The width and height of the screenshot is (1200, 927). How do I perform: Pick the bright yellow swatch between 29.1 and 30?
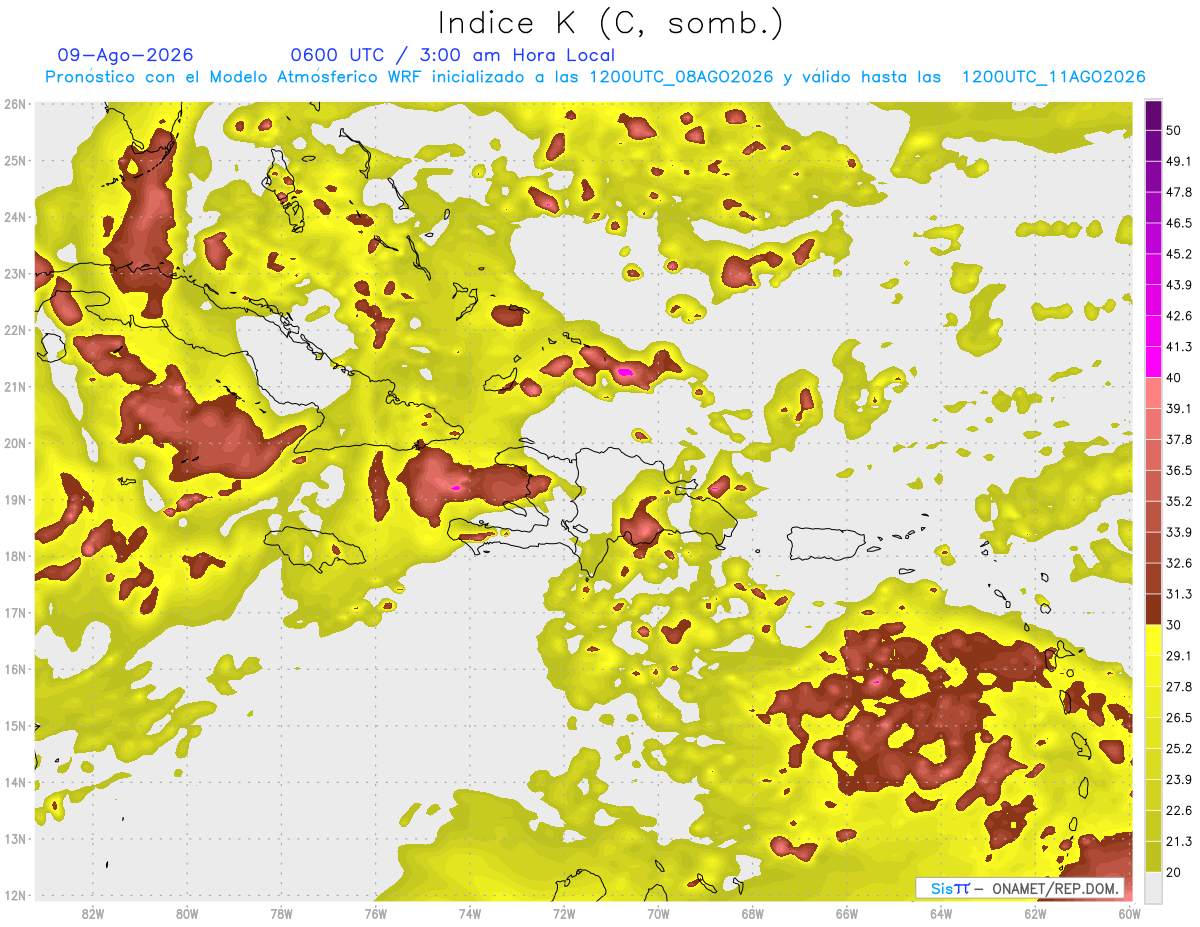tap(1153, 641)
